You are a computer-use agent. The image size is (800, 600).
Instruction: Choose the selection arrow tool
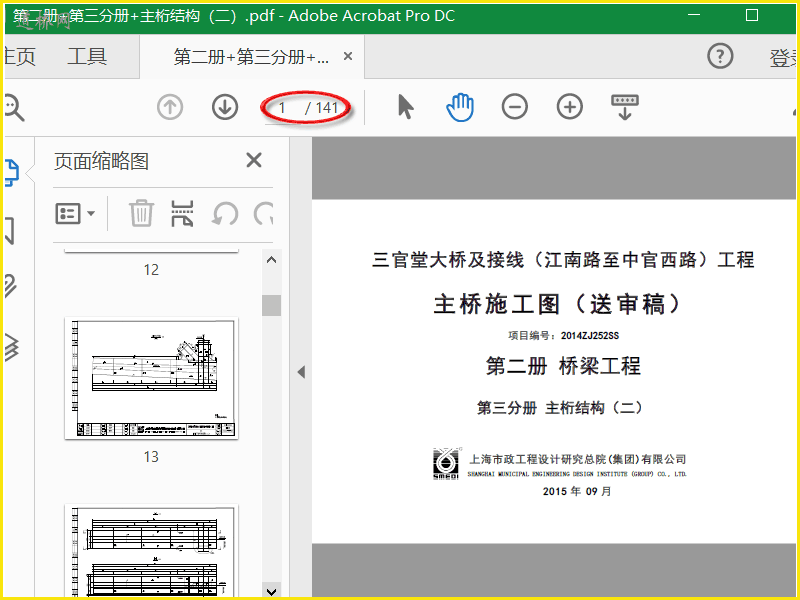(406, 107)
